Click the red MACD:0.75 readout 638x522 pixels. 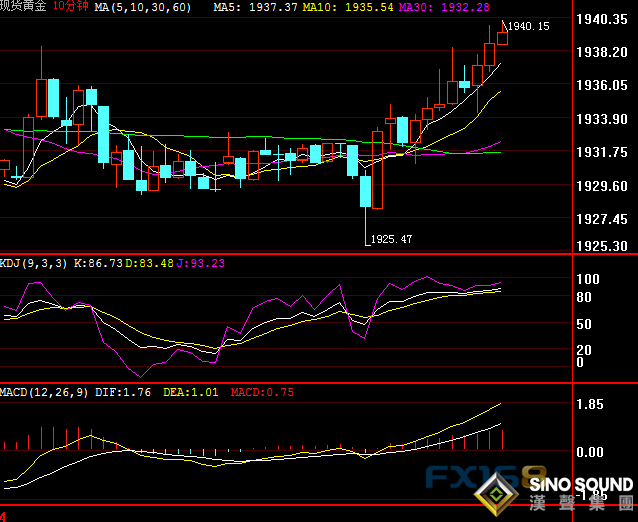point(262,393)
